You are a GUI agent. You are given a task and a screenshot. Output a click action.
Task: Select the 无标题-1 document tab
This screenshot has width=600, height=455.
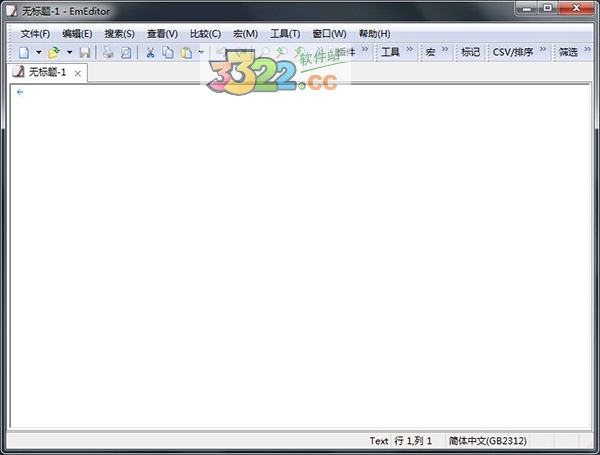(x=47, y=72)
